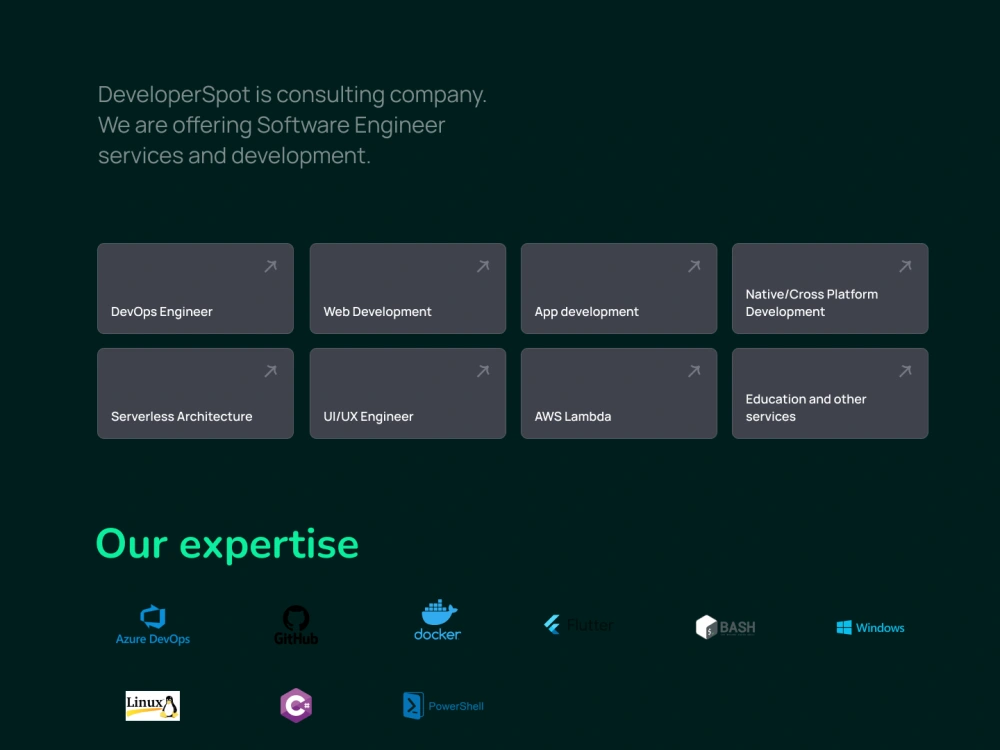Open the Serverless Architecture card
The width and height of the screenshot is (1000, 750).
pos(195,393)
